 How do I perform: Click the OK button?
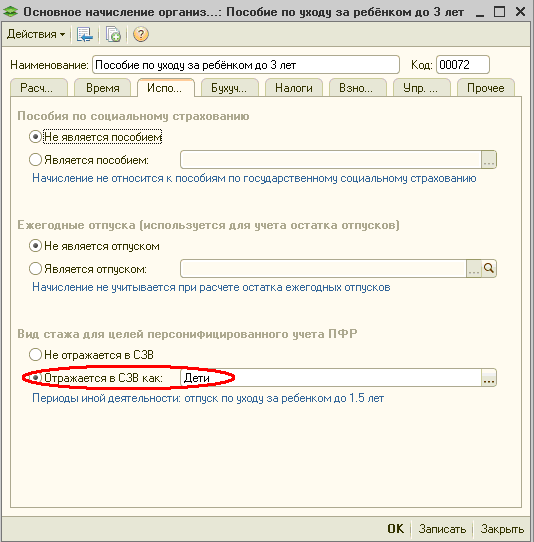[x=395, y=529]
